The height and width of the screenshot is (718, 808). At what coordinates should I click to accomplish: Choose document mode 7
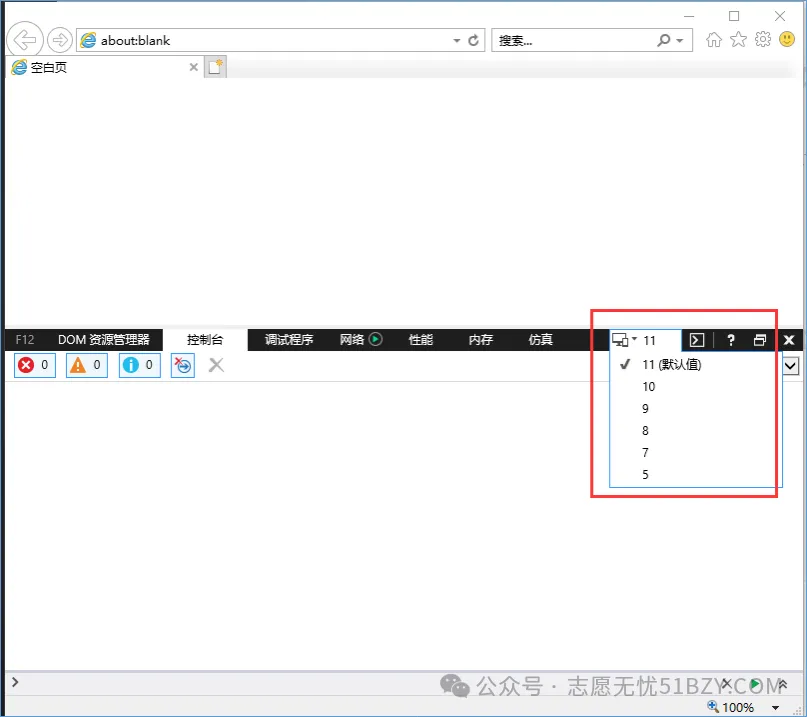tap(696, 453)
